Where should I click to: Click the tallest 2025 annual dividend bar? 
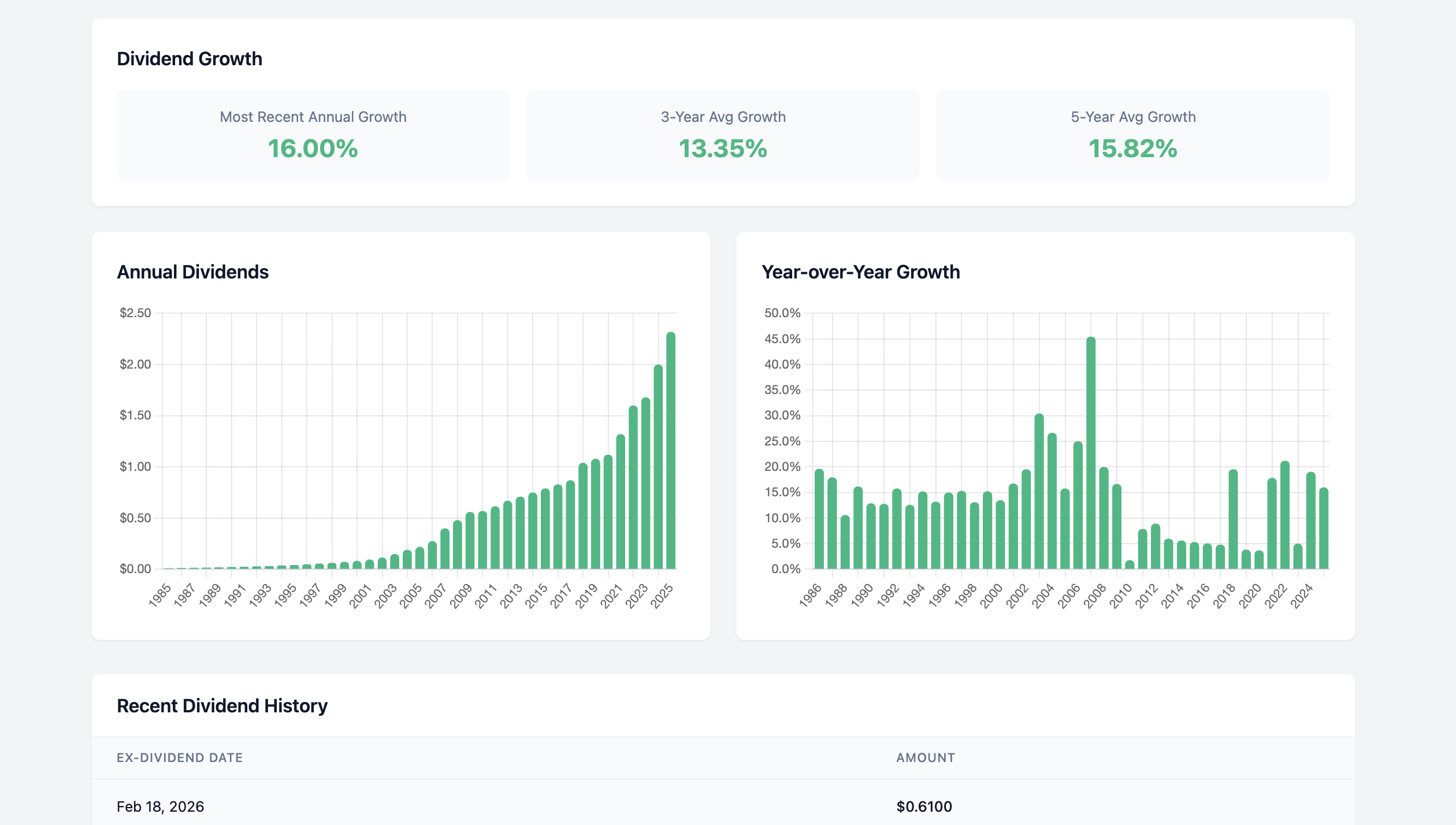pyautogui.click(x=671, y=451)
